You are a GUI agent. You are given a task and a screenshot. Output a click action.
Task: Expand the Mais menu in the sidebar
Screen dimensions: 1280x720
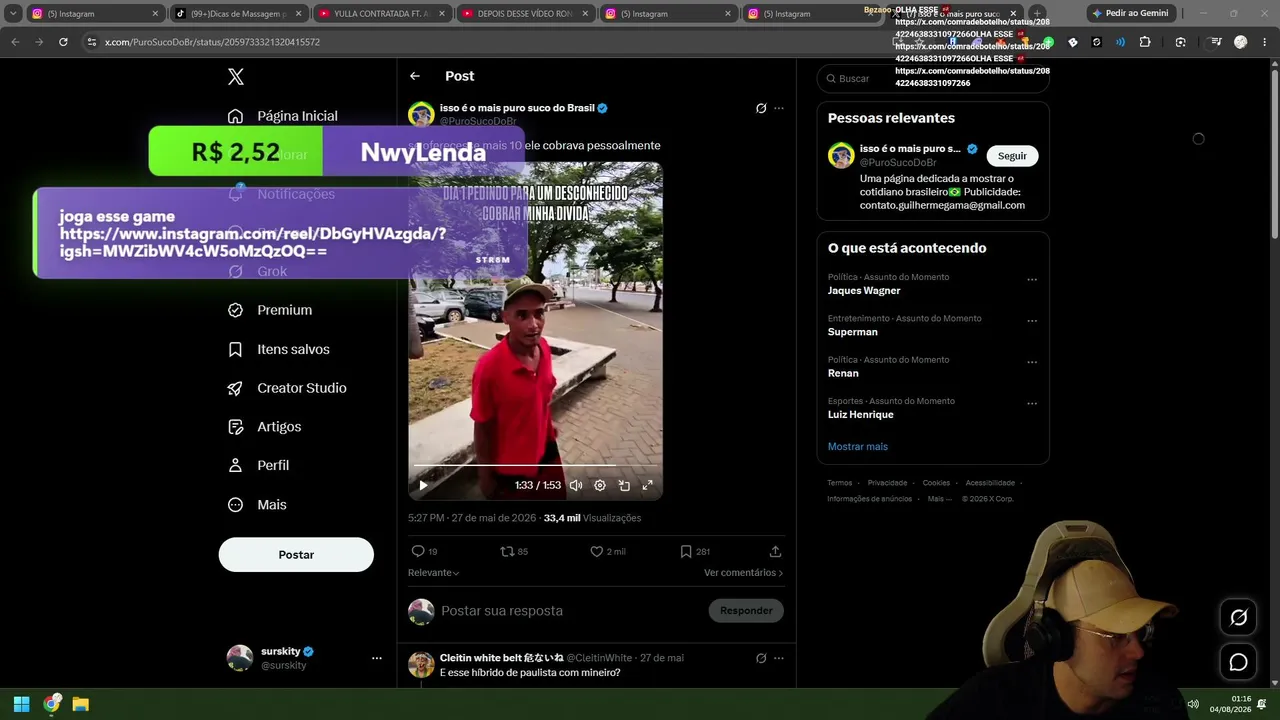(257, 505)
